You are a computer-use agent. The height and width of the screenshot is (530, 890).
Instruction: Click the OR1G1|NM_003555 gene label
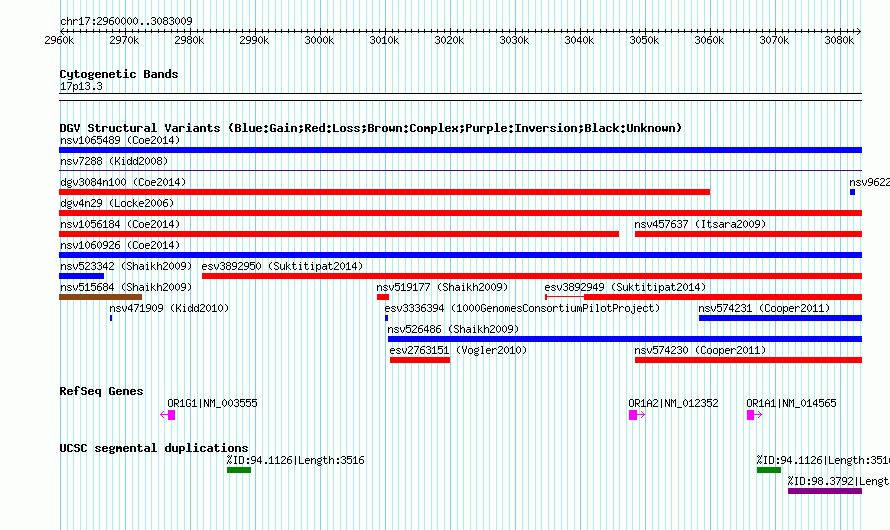coord(212,403)
